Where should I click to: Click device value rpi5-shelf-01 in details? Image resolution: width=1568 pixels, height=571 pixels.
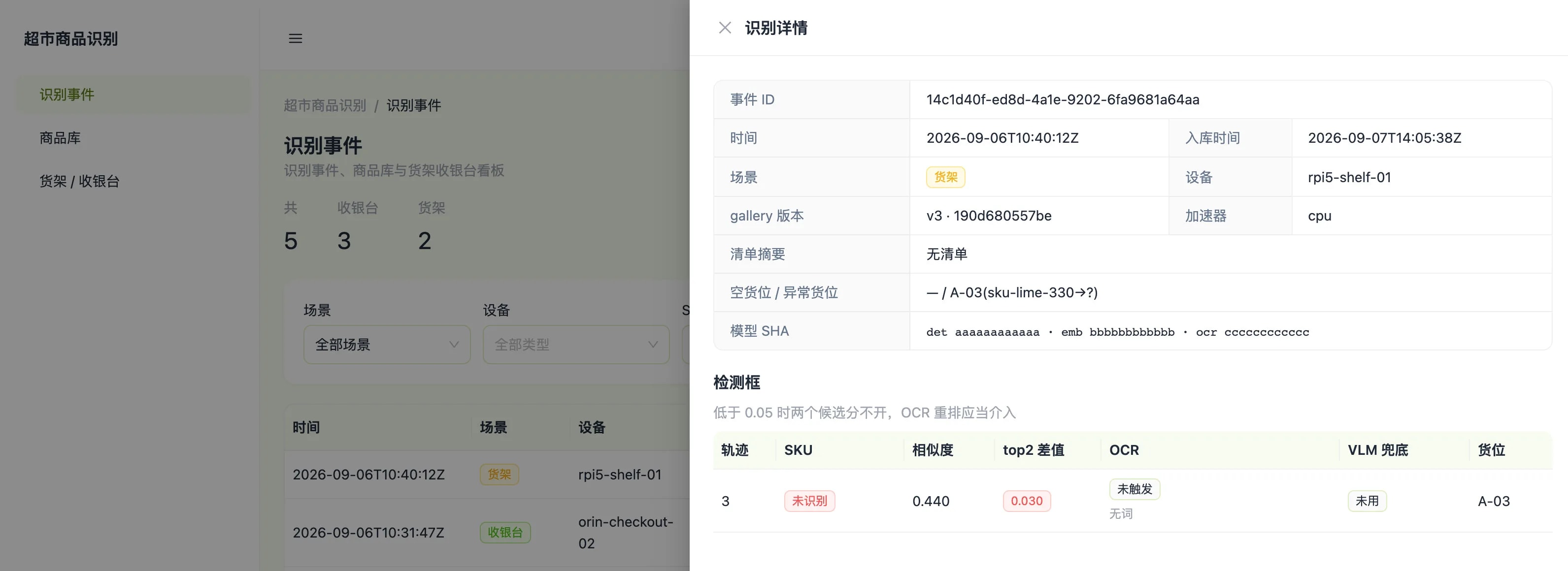1349,177
